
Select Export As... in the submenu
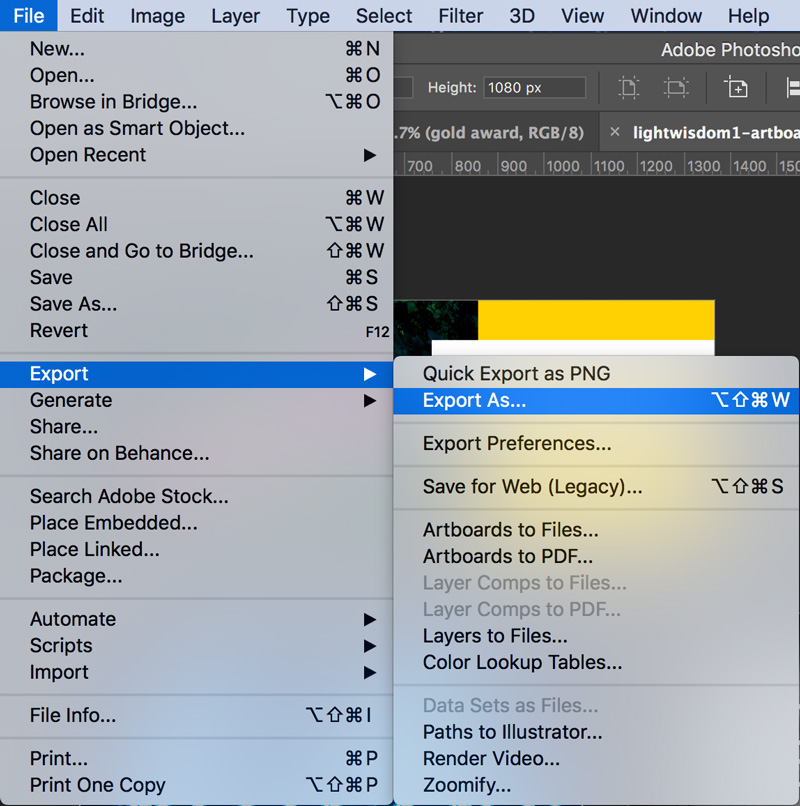coord(596,400)
